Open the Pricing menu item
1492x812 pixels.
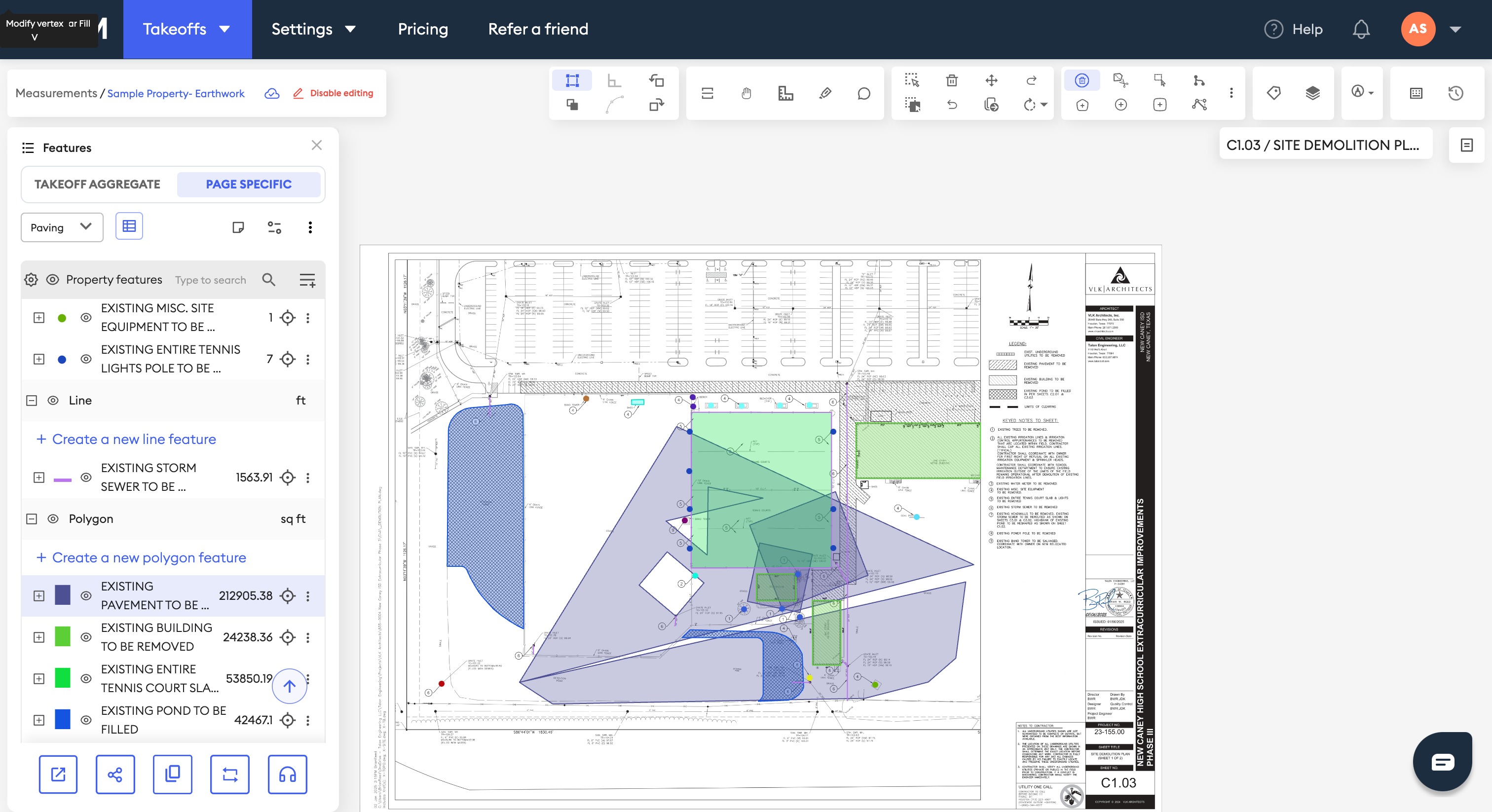tap(423, 29)
